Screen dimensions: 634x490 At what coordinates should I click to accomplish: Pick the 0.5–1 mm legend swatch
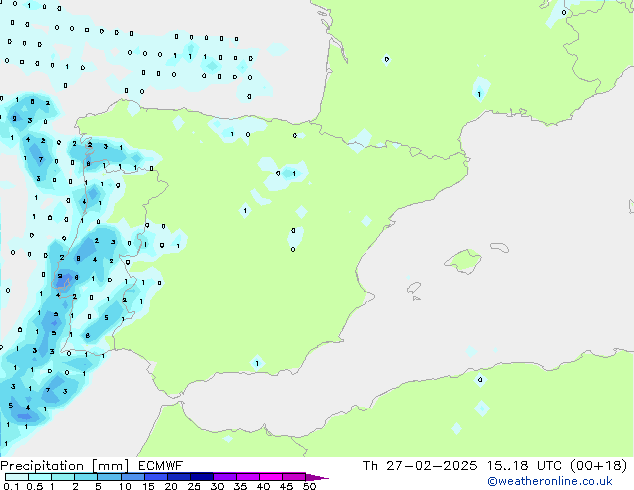[40, 477]
